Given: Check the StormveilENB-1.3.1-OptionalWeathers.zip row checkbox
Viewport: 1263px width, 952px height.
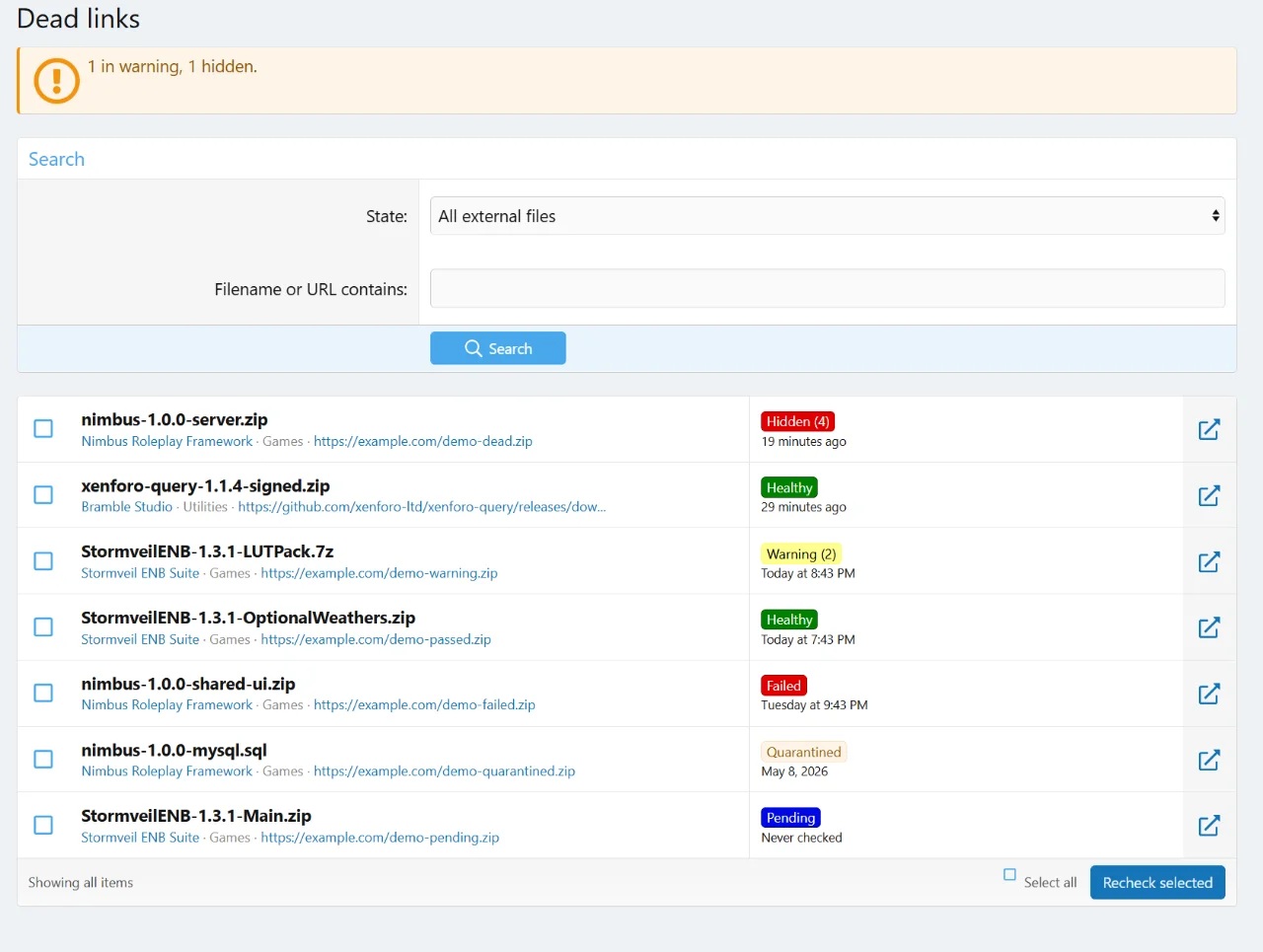Looking at the screenshot, I should [43, 626].
